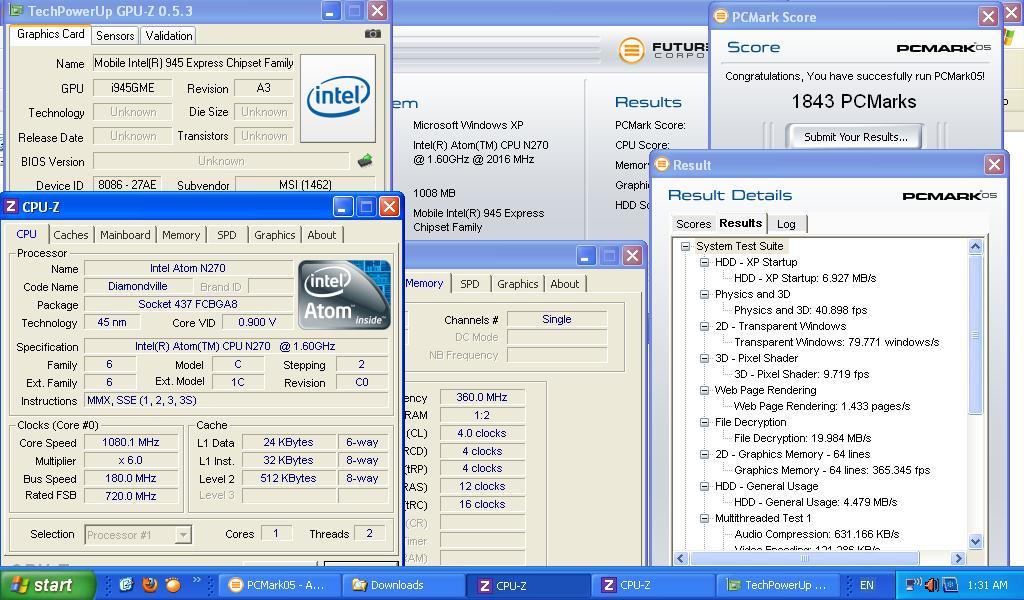Viewport: 1024px width, 600px height.
Task: Open the Windows start menu
Action: [x=47, y=585]
